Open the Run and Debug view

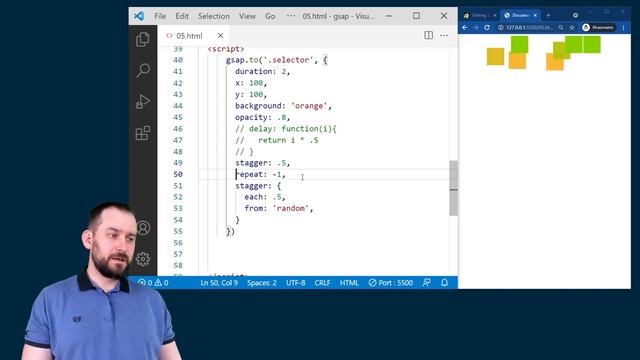(142, 102)
